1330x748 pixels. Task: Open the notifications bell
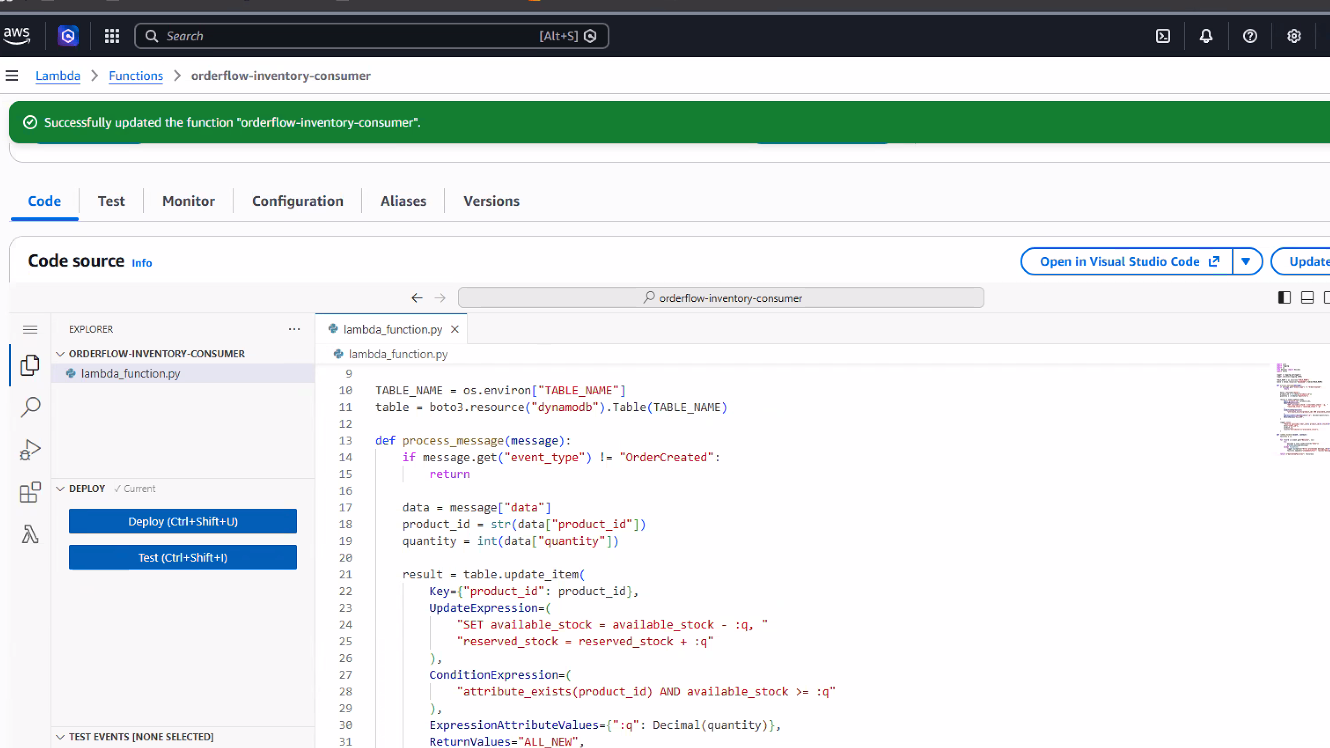point(1206,36)
